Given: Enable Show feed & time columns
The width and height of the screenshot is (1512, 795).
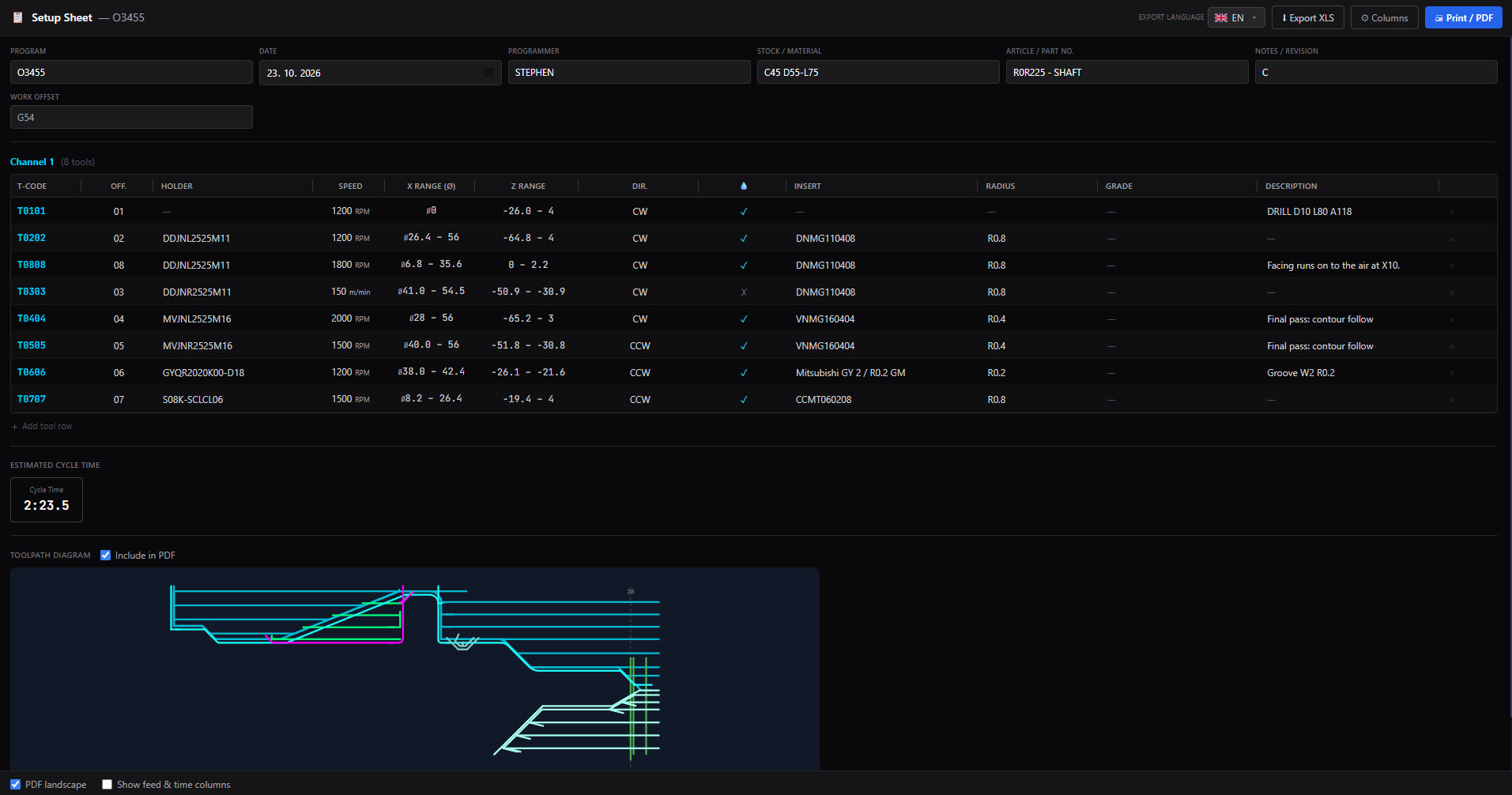Looking at the screenshot, I should (107, 785).
